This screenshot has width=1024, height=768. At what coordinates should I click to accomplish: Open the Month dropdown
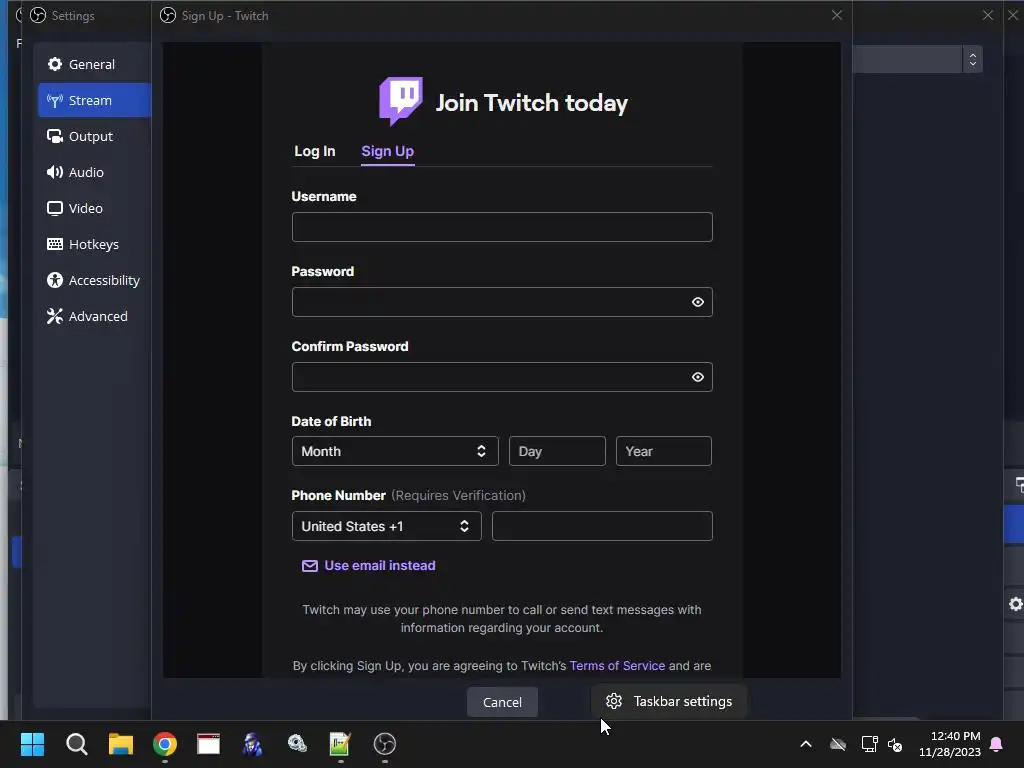pos(394,451)
